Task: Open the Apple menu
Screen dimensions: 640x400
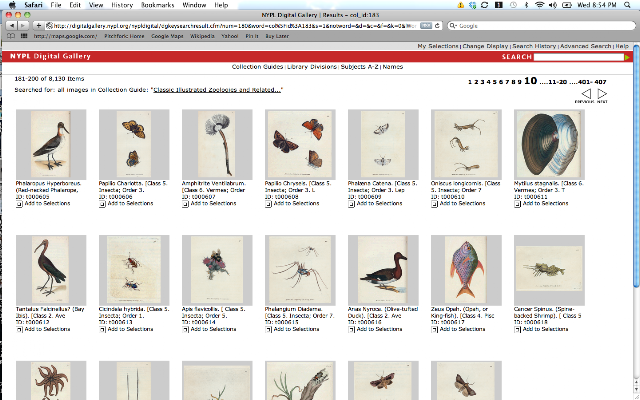Action: (12, 5)
